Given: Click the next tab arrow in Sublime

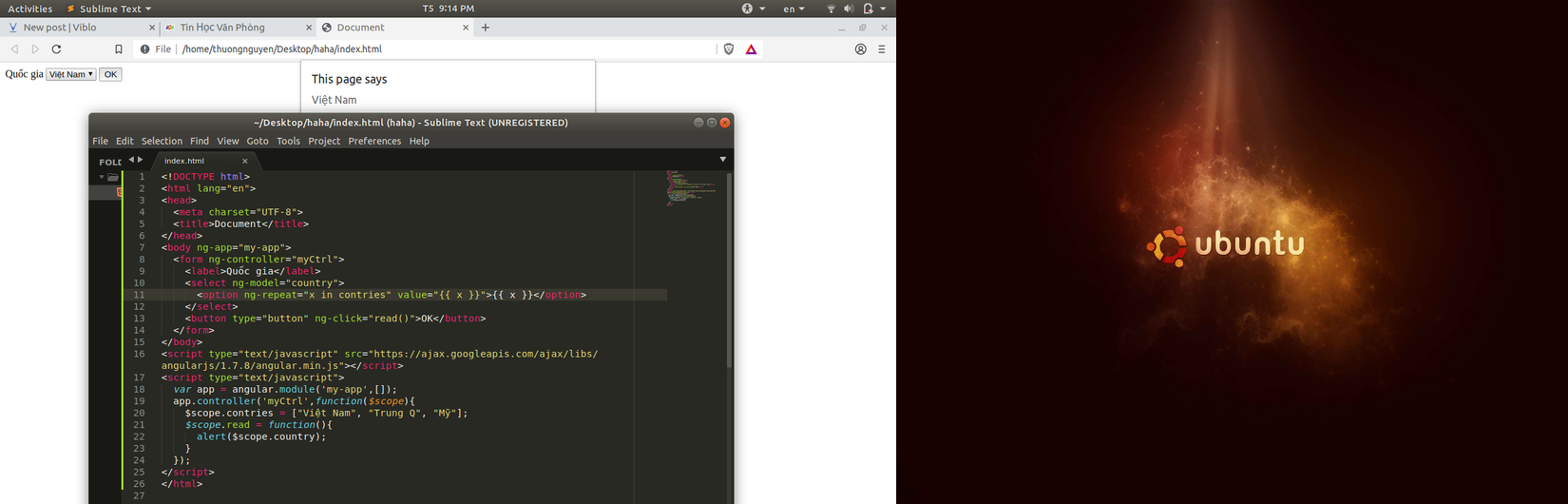Looking at the screenshot, I should 141,160.
